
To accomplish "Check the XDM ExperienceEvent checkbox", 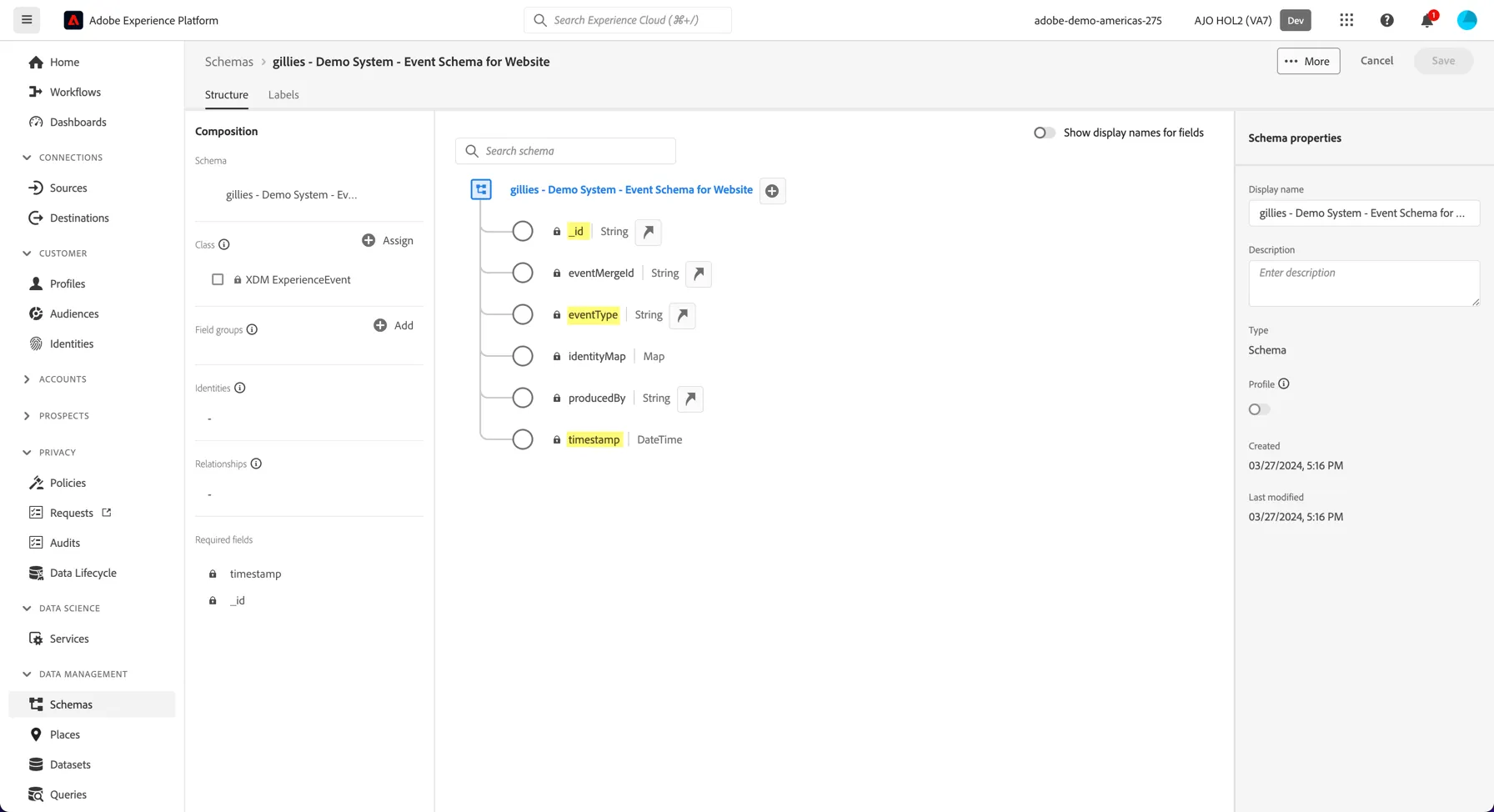I will click(218, 280).
